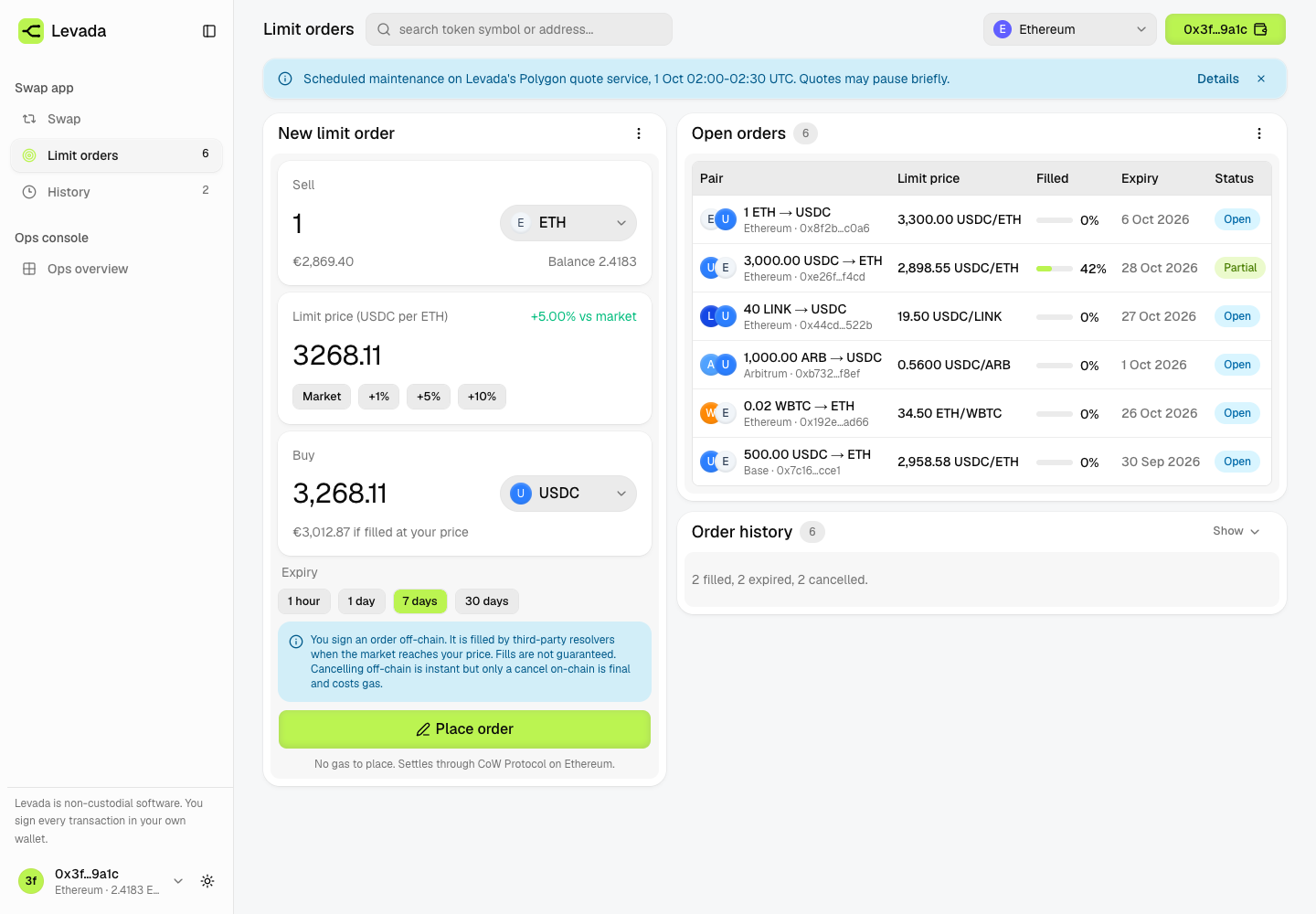Open maintenance Details link
Image resolution: width=1316 pixels, height=914 pixels.
coord(1218,79)
